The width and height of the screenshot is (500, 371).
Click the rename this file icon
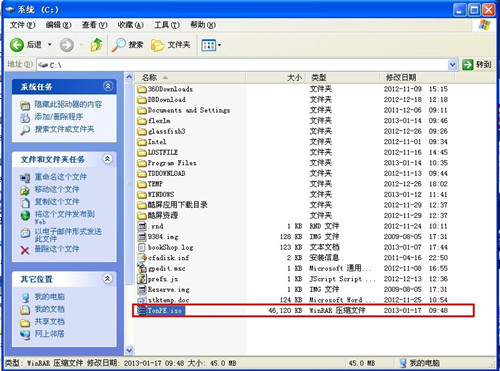25,178
